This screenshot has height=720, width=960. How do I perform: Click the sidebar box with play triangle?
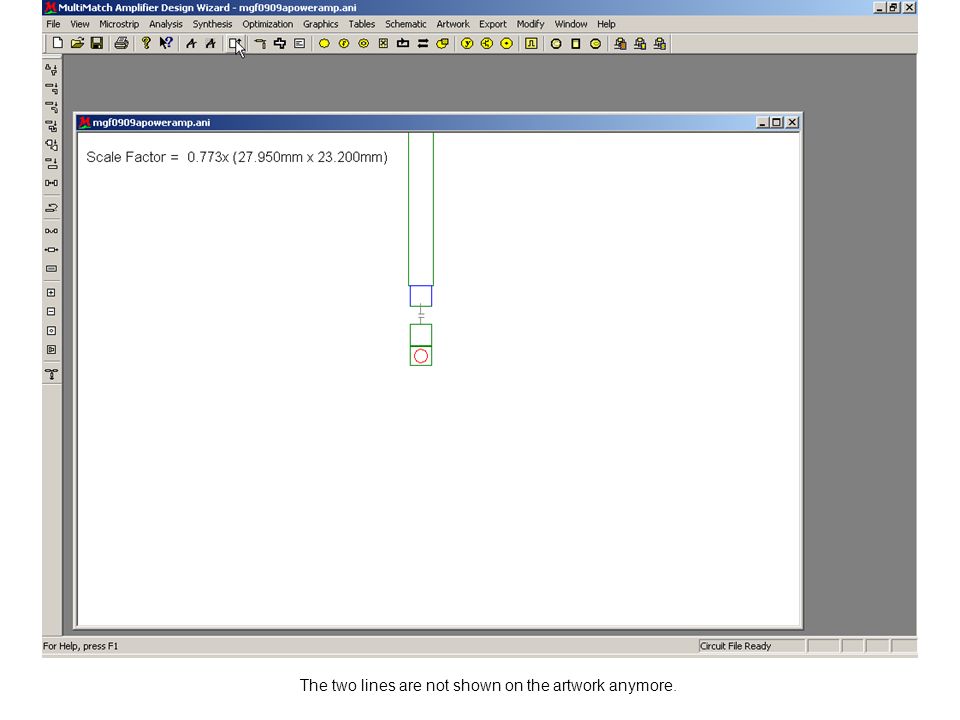[x=51, y=350]
